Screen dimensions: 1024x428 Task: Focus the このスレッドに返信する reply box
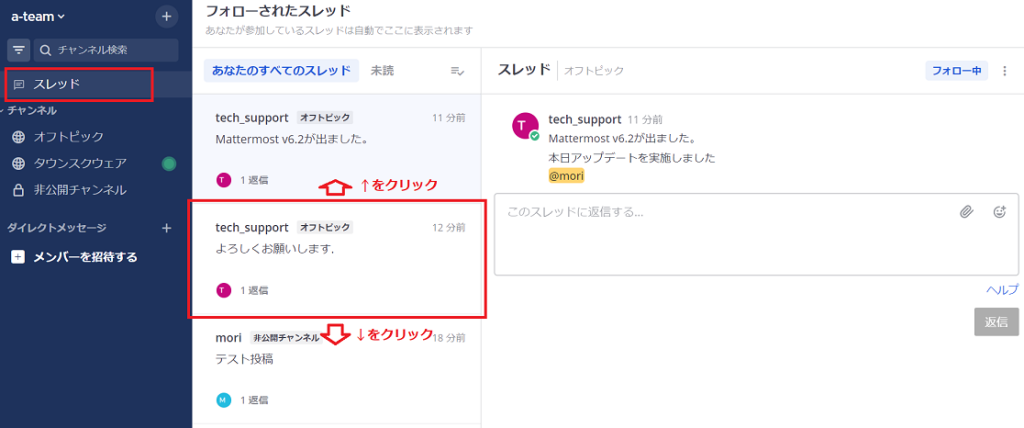[756, 234]
